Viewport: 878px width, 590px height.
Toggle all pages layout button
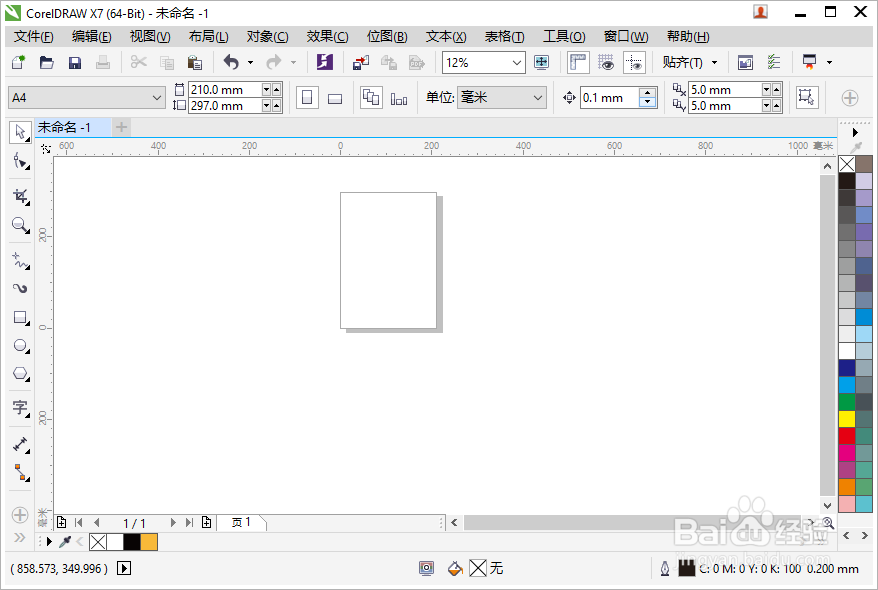tap(371, 97)
